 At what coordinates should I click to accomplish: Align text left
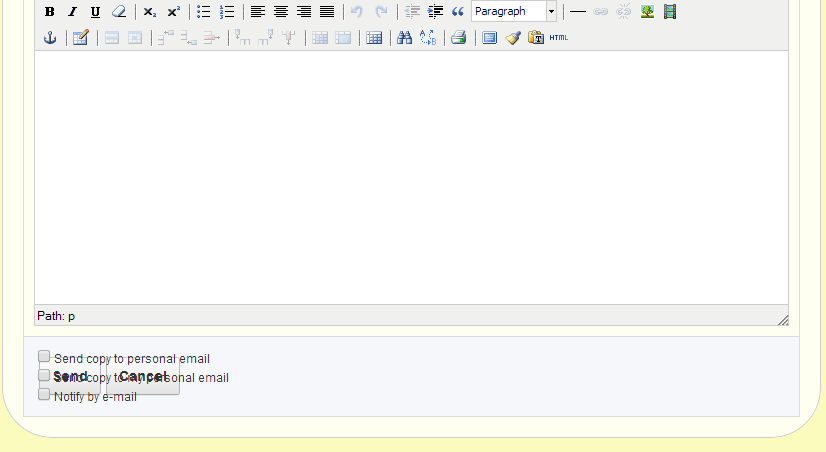258,12
